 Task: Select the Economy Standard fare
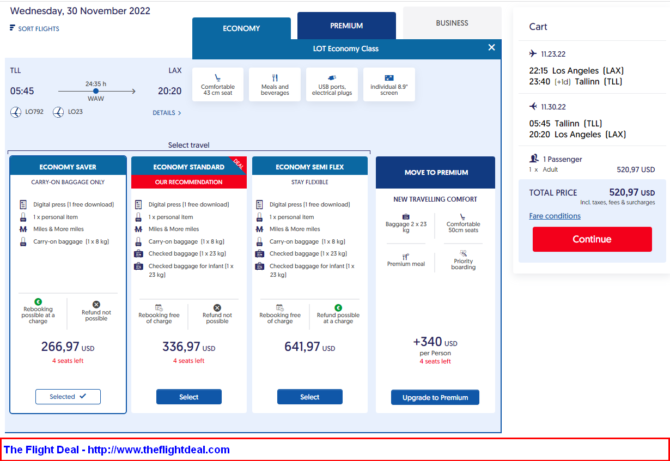pyautogui.click(x=189, y=397)
